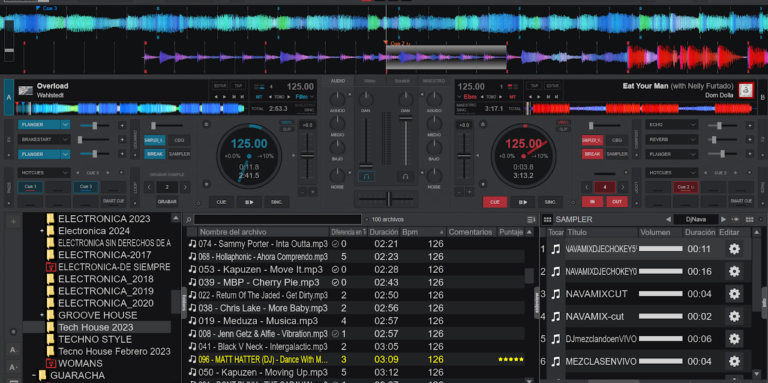Viewport: 768px width, 383px height.
Task: Play sample 1 music note icon
Action: click(x=555, y=249)
